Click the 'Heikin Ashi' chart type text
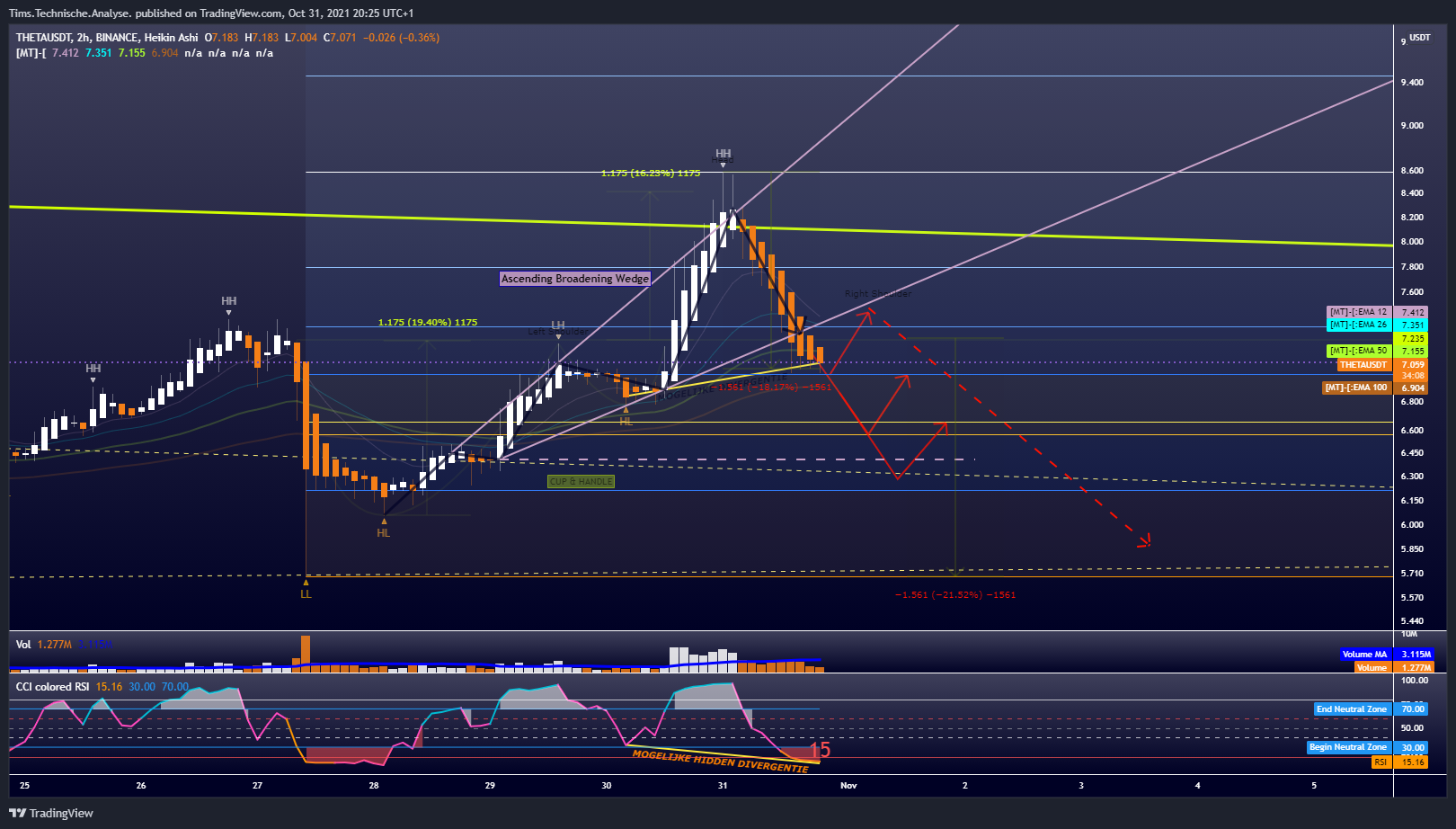The height and width of the screenshot is (829, 1456). (x=171, y=38)
